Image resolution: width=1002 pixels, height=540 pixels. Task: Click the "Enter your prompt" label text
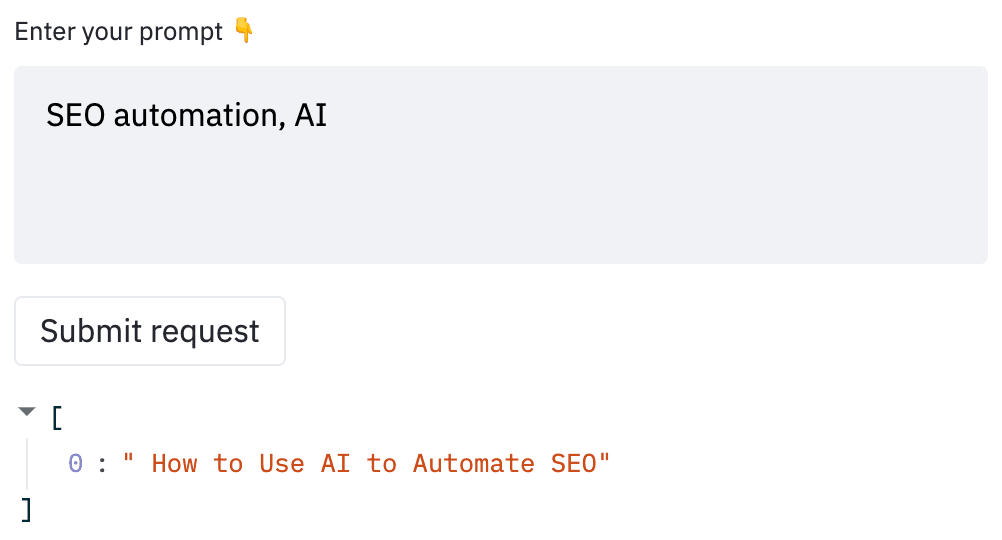coord(119,31)
